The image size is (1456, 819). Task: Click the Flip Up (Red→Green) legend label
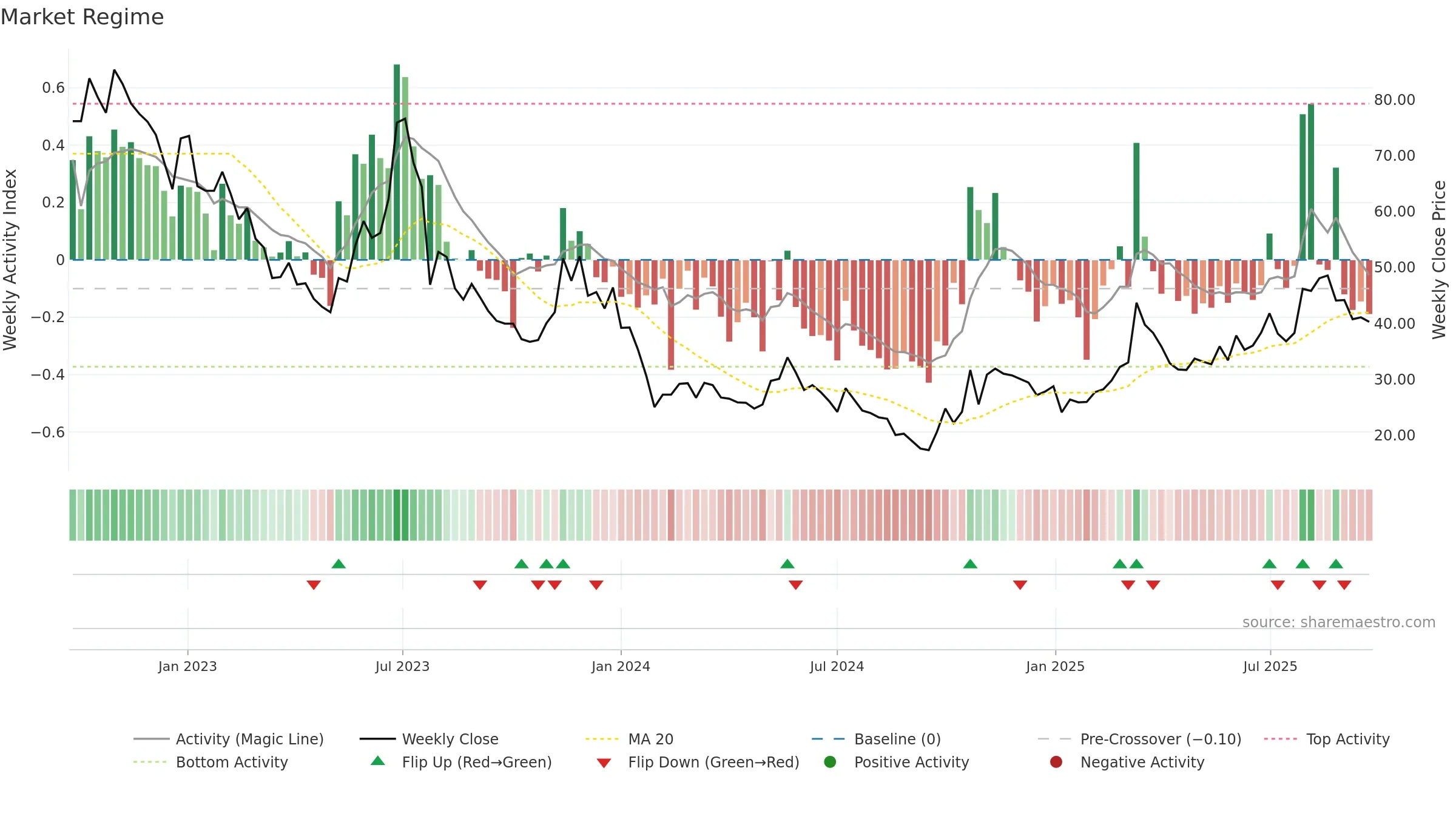[x=477, y=762]
